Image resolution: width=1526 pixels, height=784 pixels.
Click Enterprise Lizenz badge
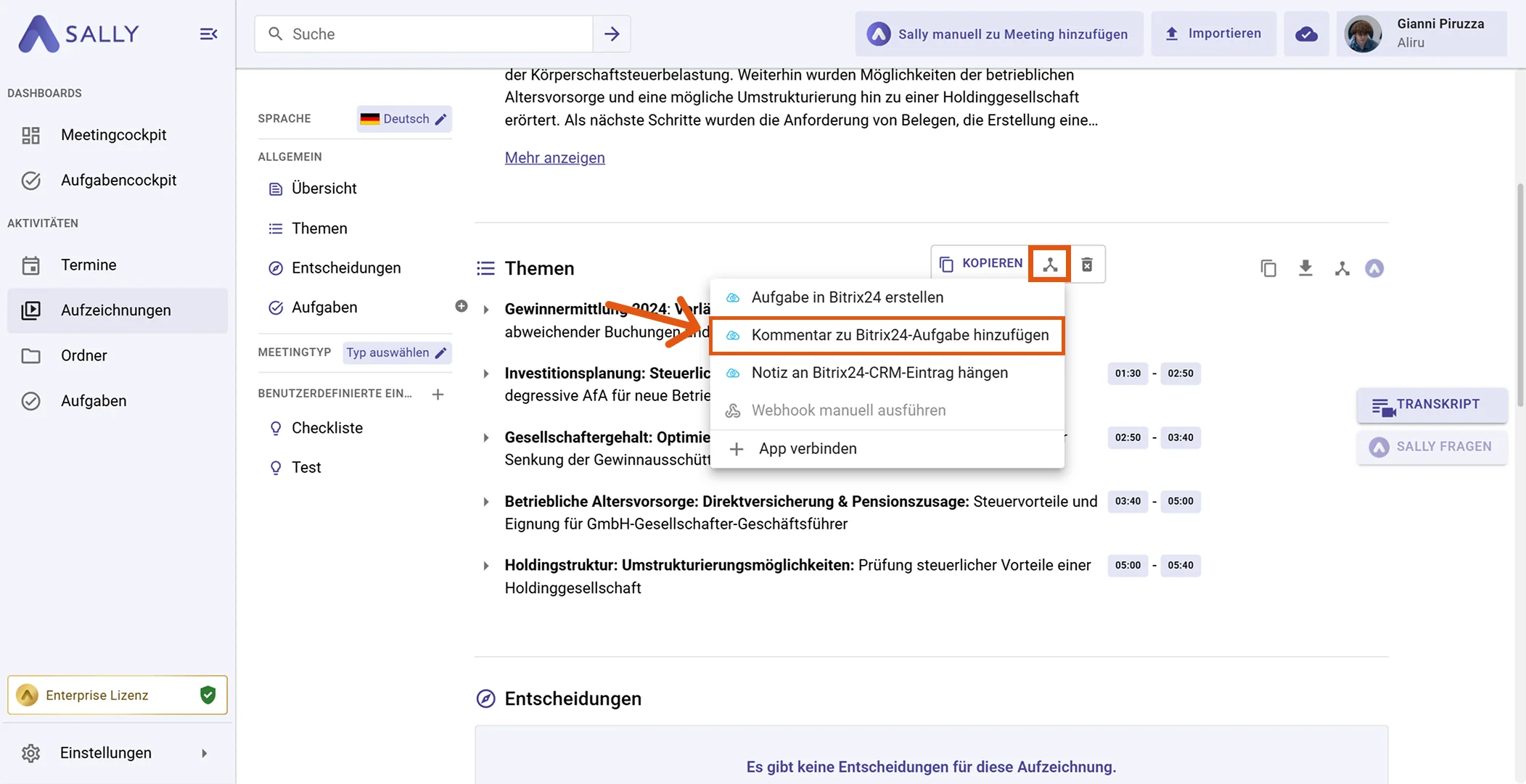[x=118, y=695]
